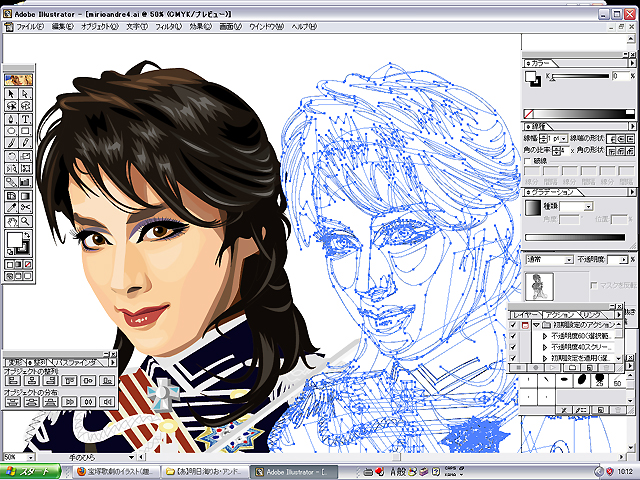Activate the Hand tool
Image resolution: width=640 pixels, height=480 pixels.
[x=11, y=219]
